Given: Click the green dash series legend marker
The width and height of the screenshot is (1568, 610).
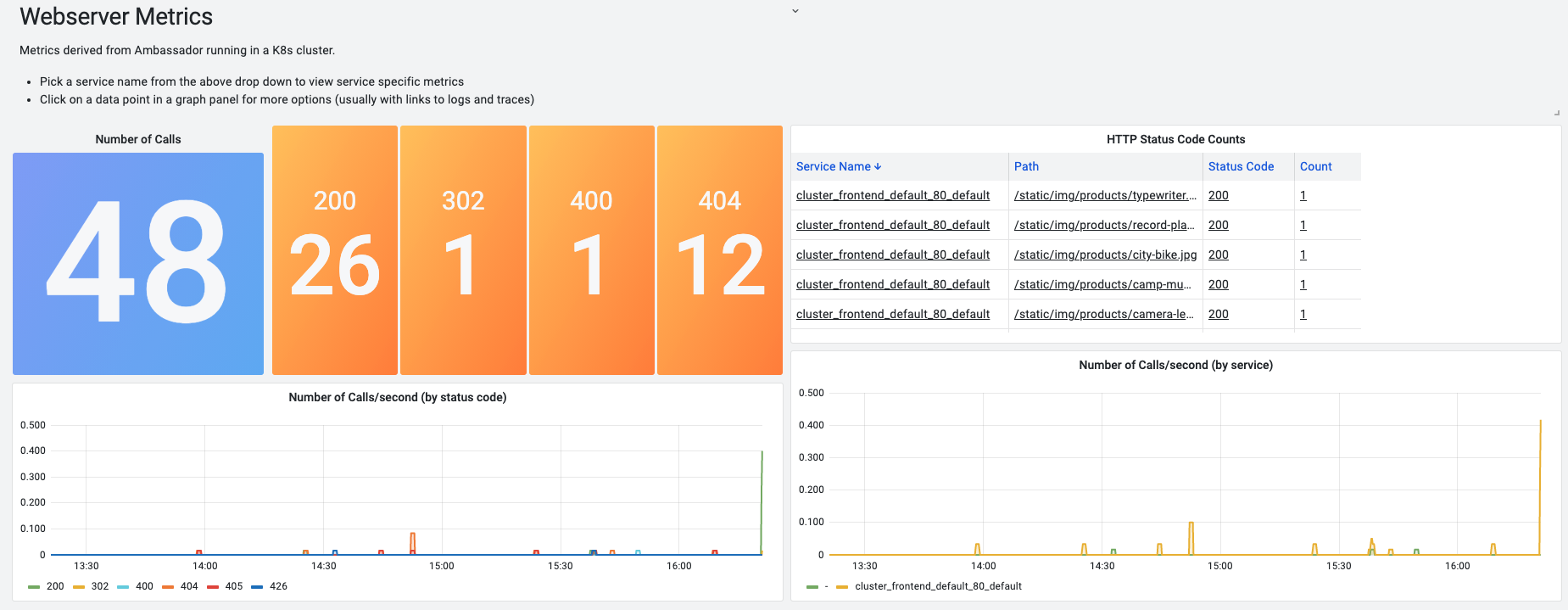Looking at the screenshot, I should point(812,587).
